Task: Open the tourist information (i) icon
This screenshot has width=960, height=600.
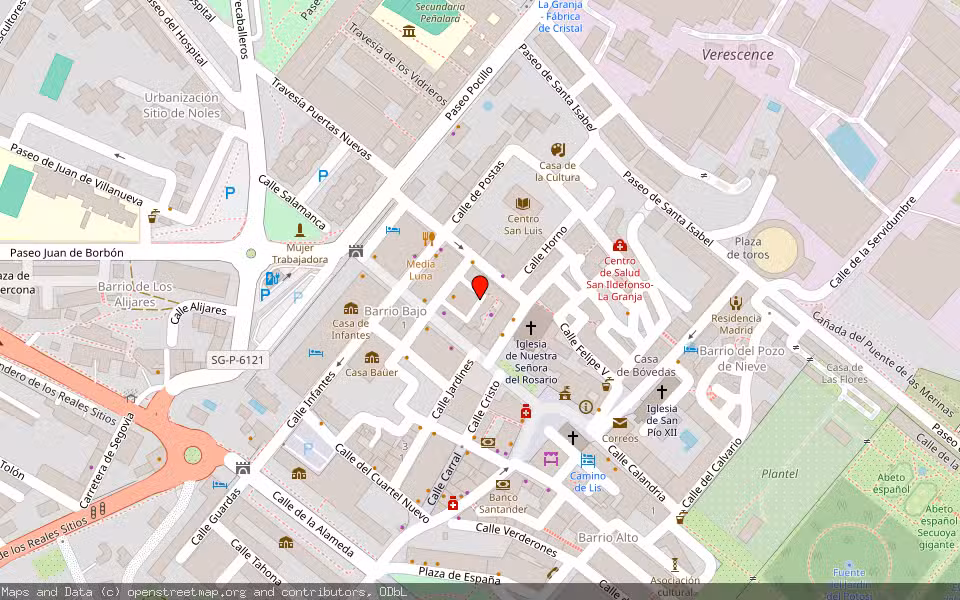Action: tap(585, 407)
